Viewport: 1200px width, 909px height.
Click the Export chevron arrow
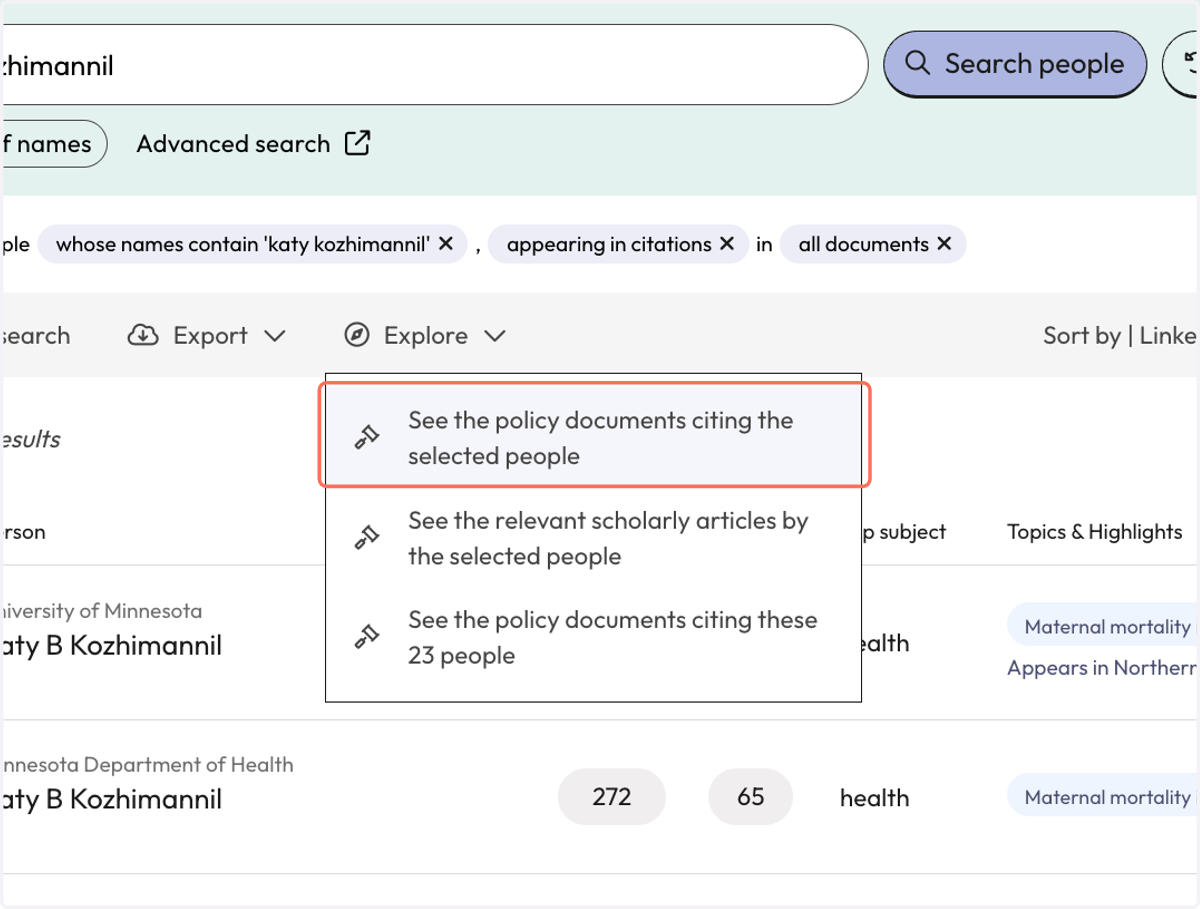(275, 336)
